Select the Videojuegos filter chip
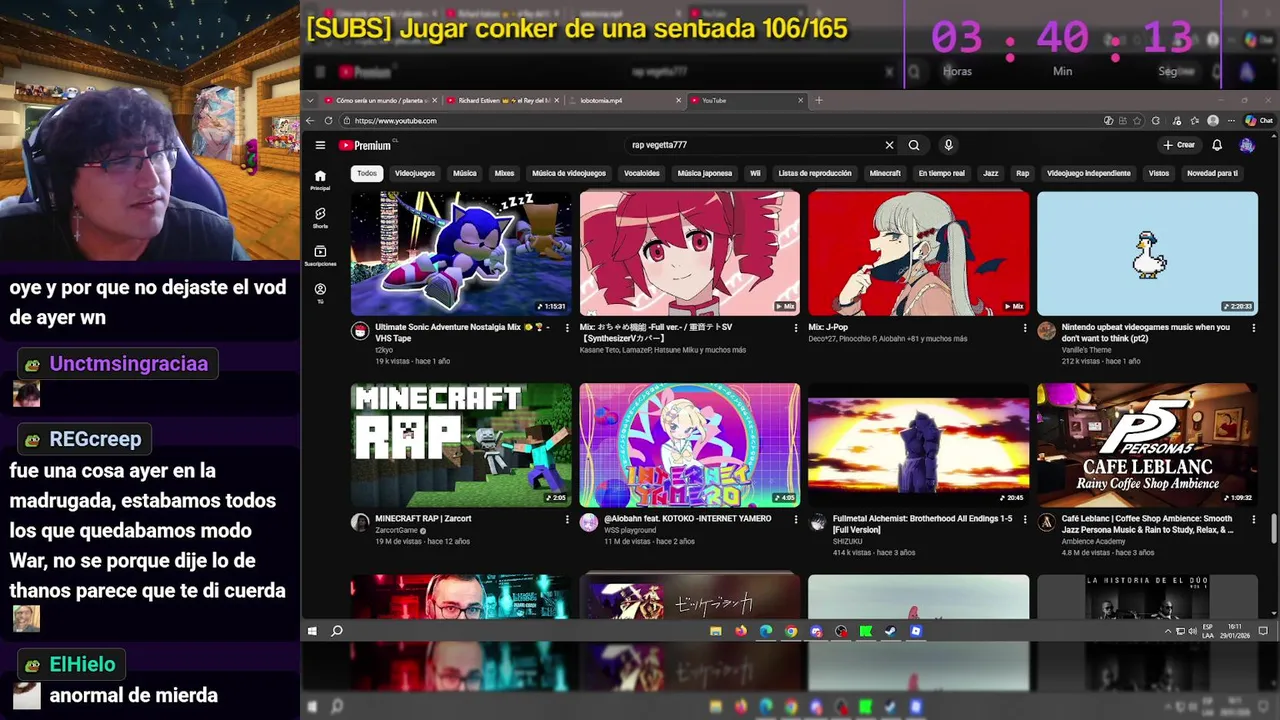Screen dimensions: 1280x720 (415, 173)
